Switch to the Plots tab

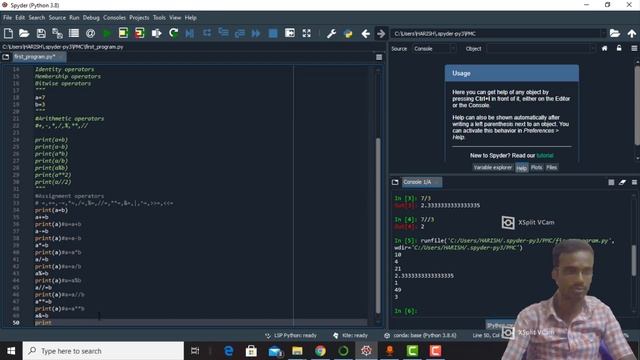(x=537, y=167)
